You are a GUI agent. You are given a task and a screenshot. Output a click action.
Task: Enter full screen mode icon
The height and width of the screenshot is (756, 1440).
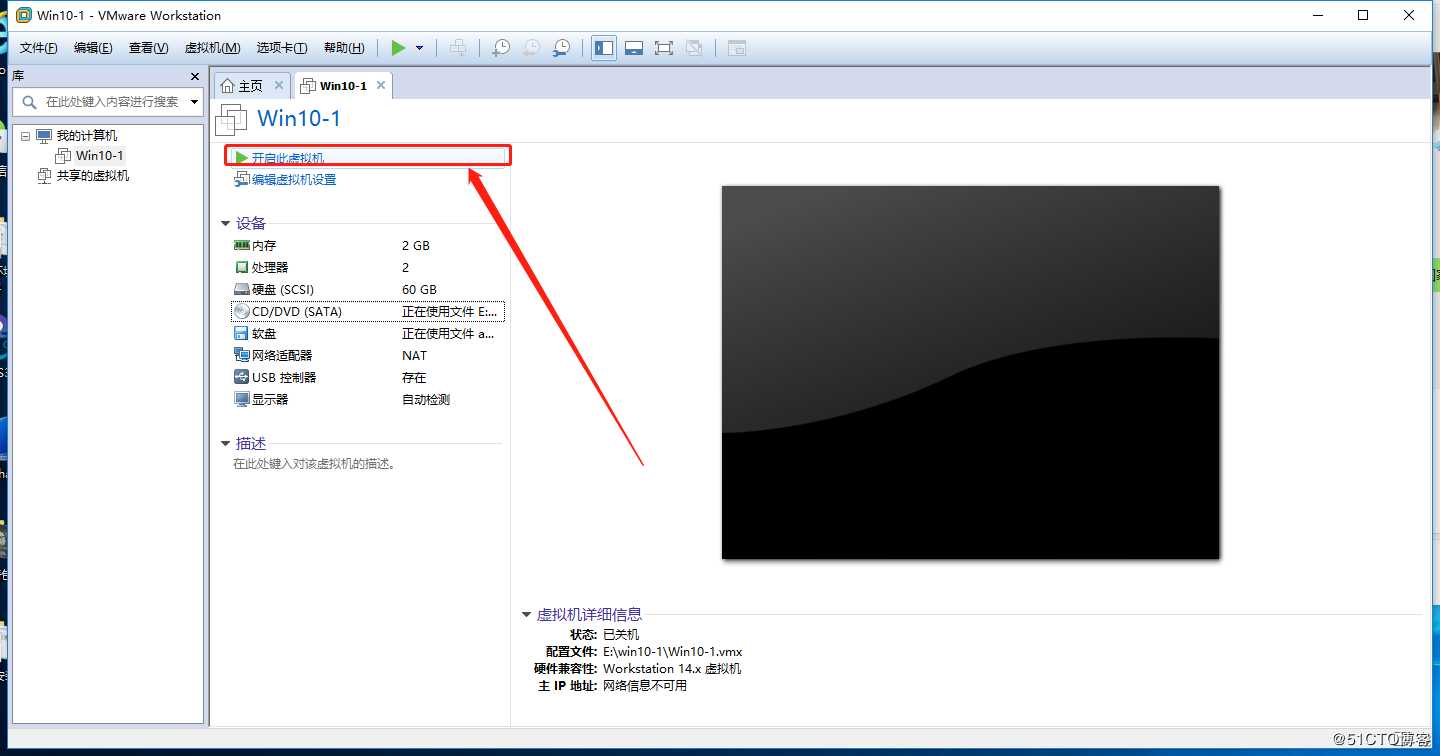(x=663, y=48)
